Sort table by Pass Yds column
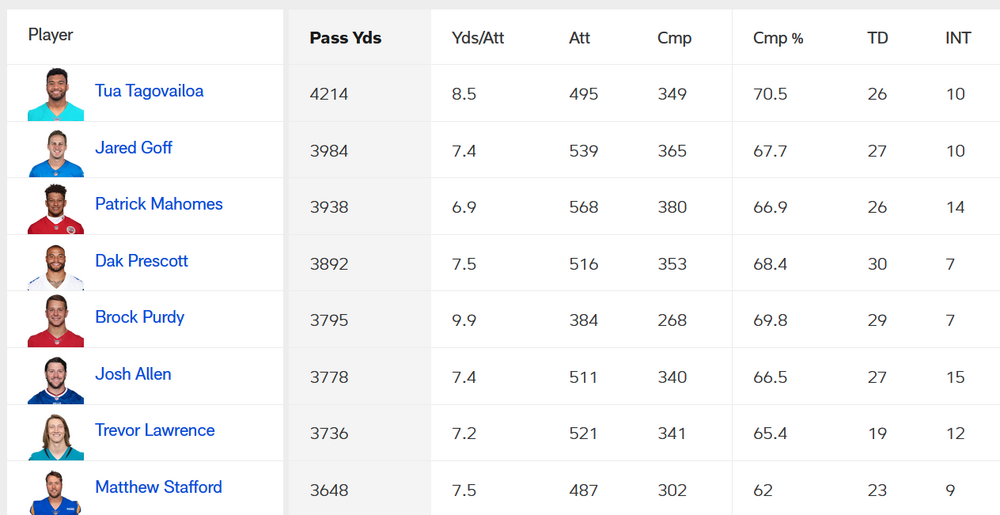1000x515 pixels. click(346, 38)
